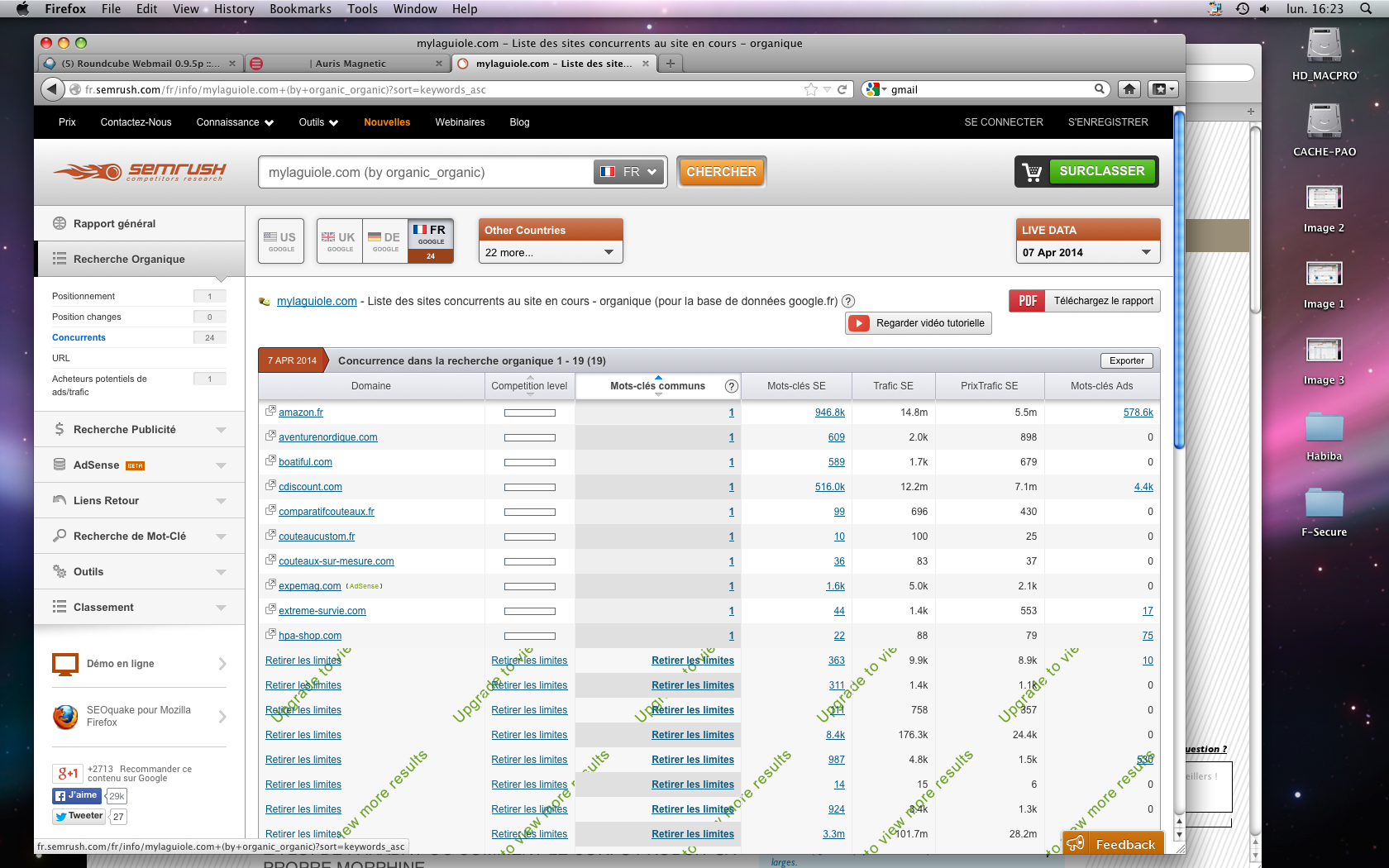Click the CHERCHER button
The width and height of the screenshot is (1389, 868).
[x=721, y=172]
